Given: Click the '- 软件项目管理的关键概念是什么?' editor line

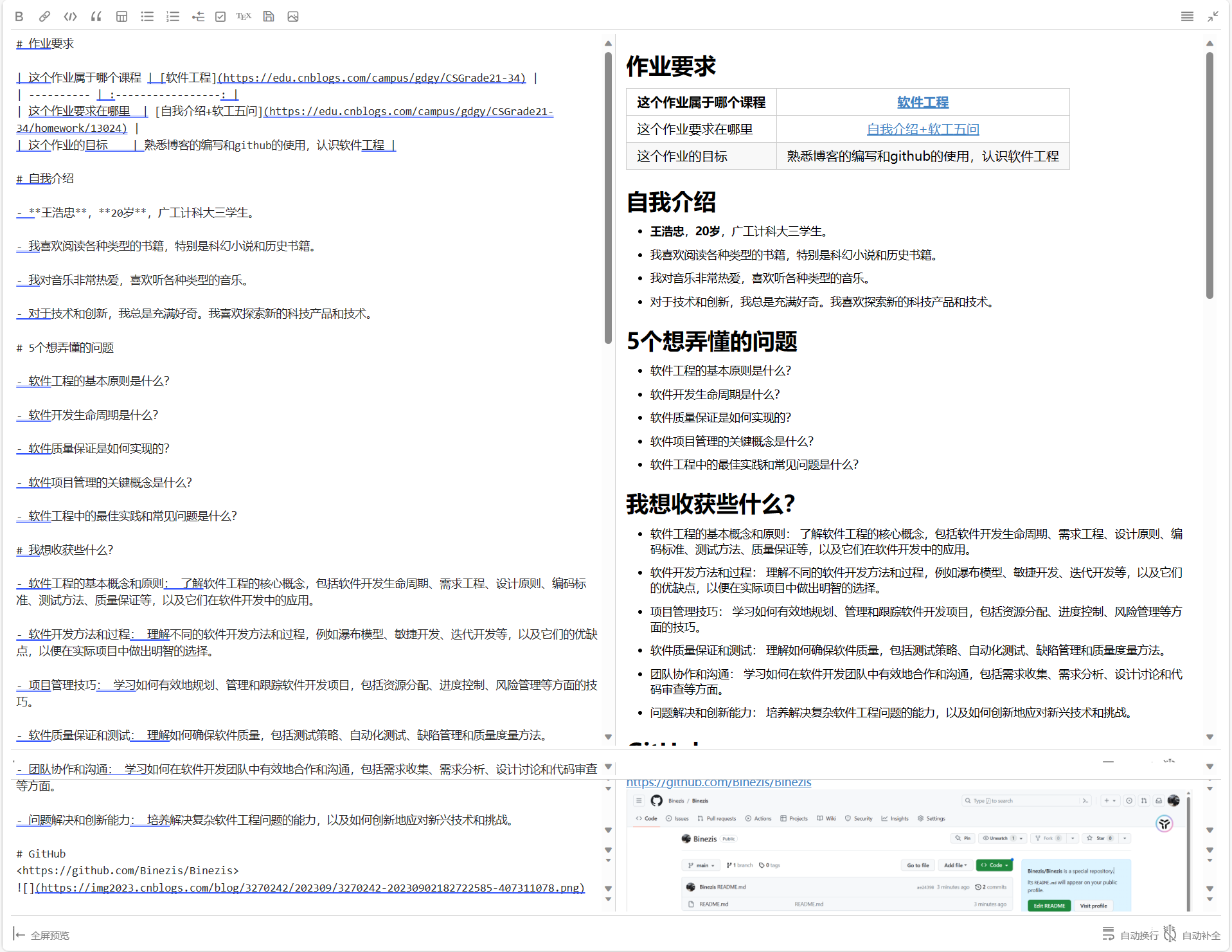Looking at the screenshot, I should click(x=104, y=483).
